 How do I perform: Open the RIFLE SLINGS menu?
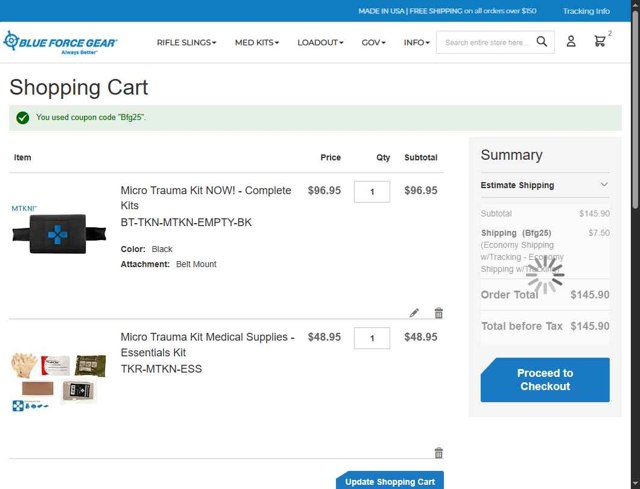[187, 42]
